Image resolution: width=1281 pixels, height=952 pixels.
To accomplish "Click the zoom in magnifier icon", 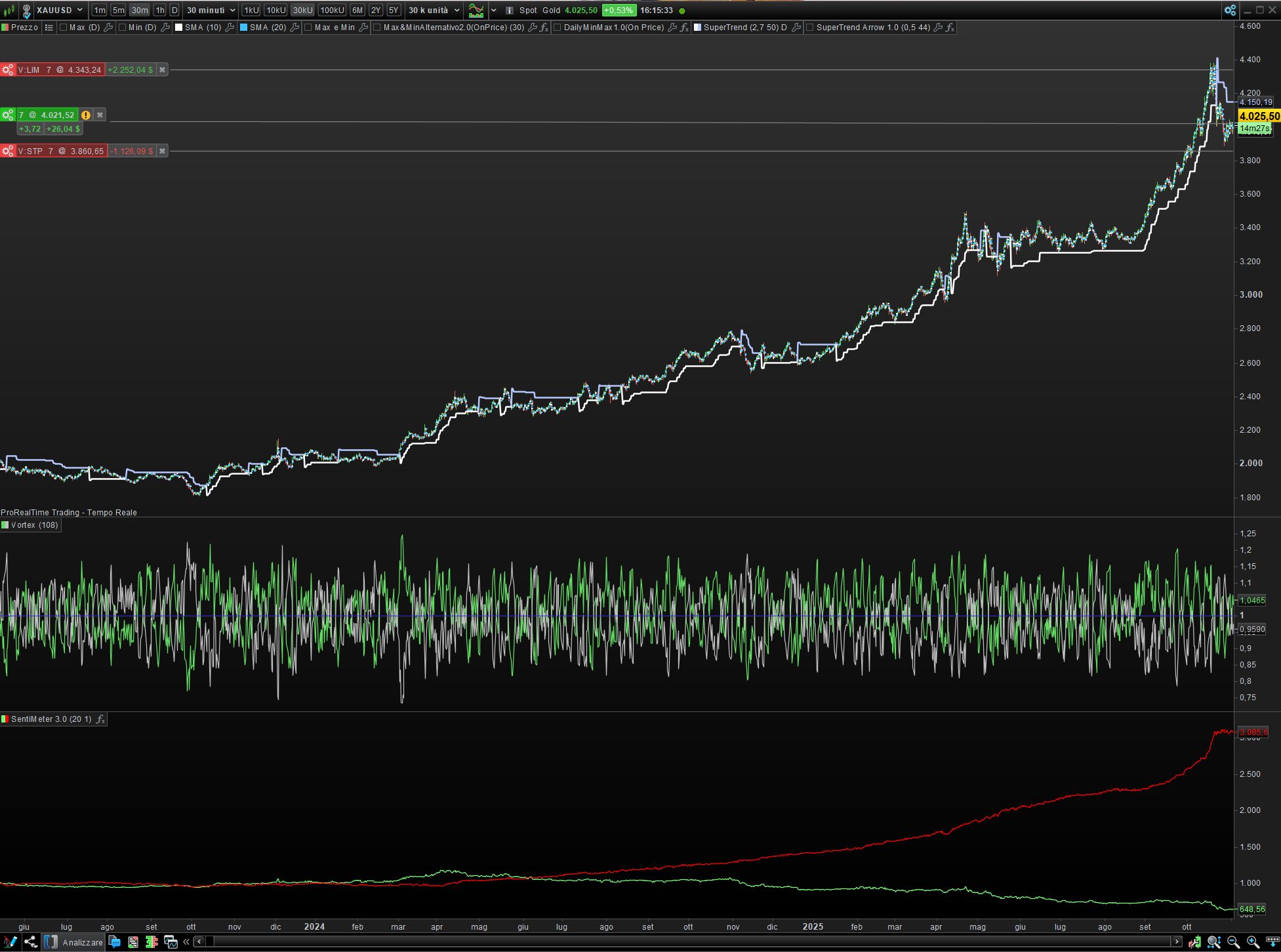I will pos(1252,942).
